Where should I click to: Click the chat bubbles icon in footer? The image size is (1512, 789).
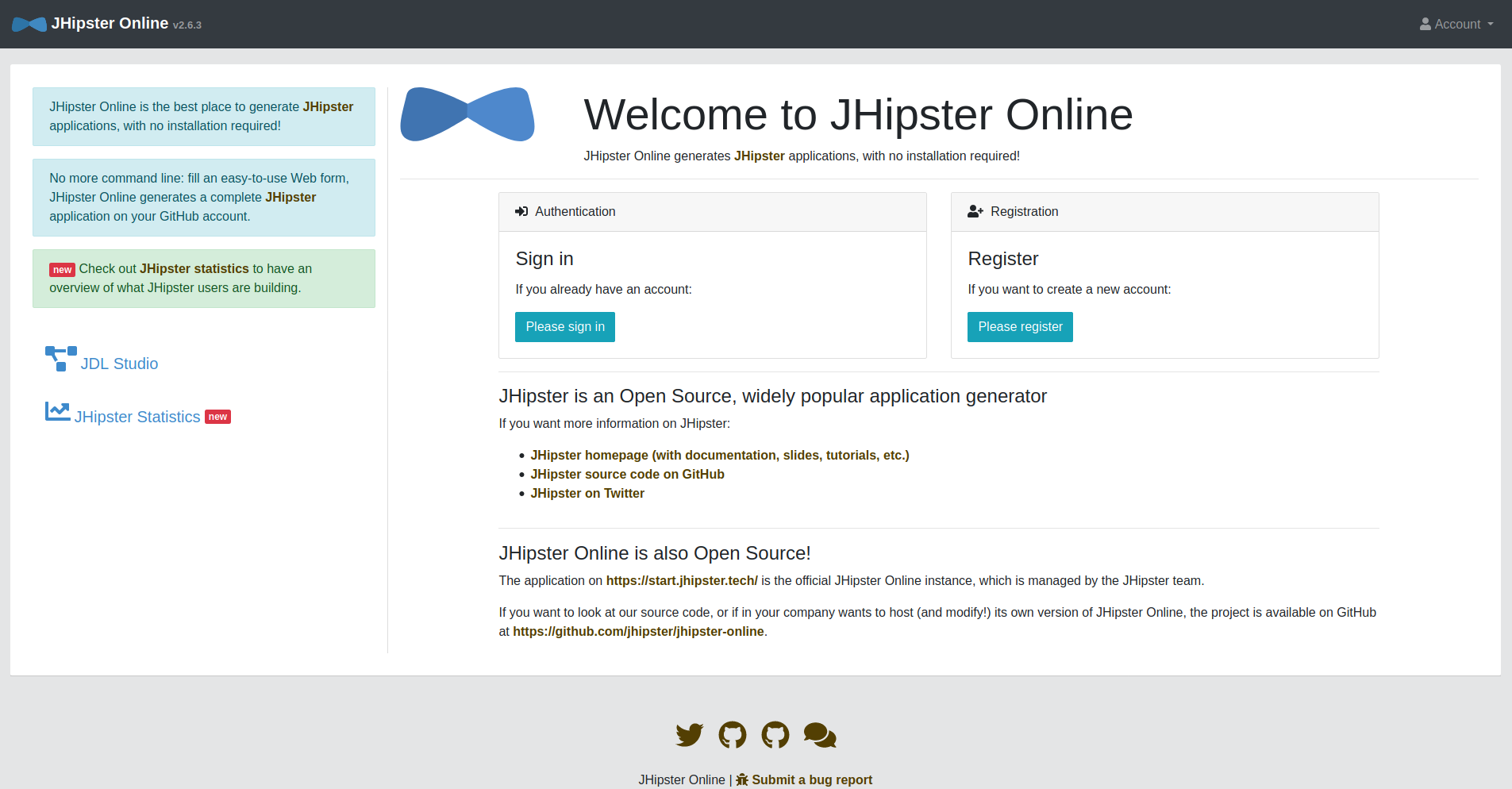819,735
